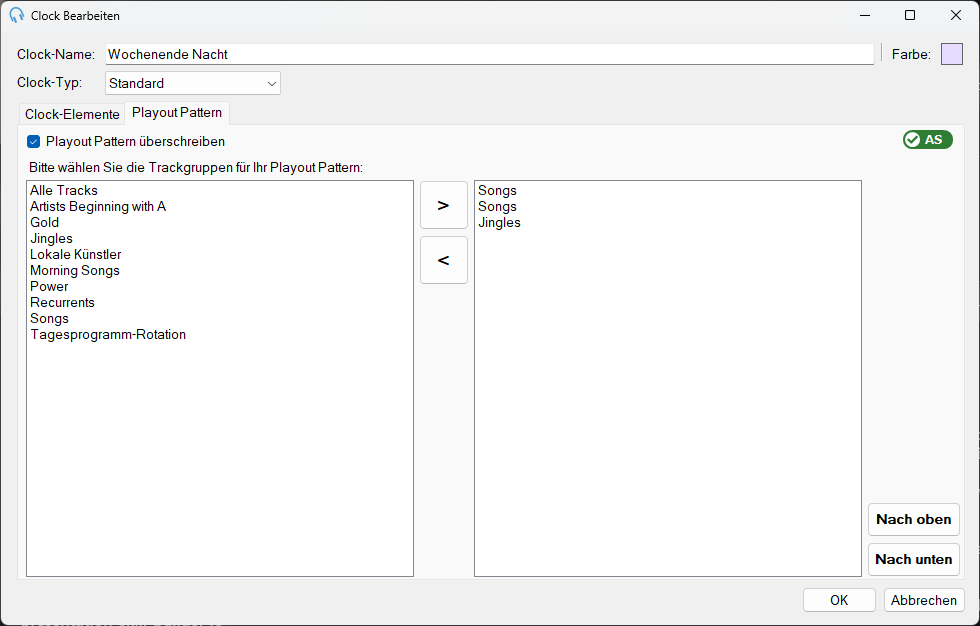980x626 pixels.
Task: Close the Clock Bearbeiten dialog
Action: point(956,15)
